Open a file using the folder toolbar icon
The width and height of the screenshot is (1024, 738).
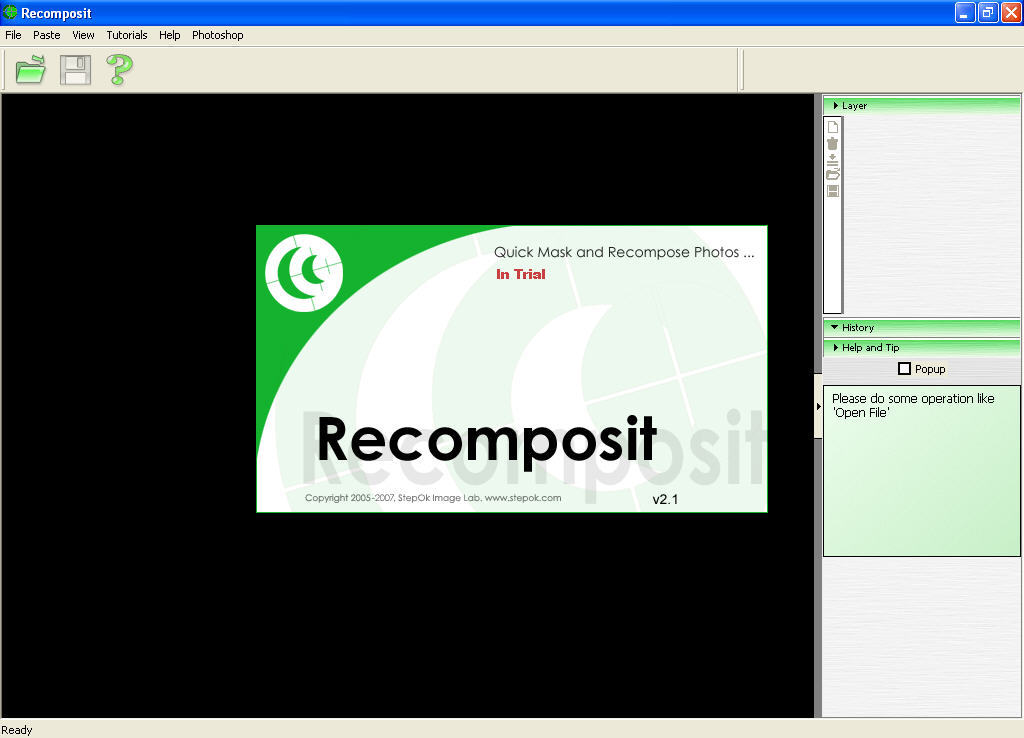click(x=29, y=69)
